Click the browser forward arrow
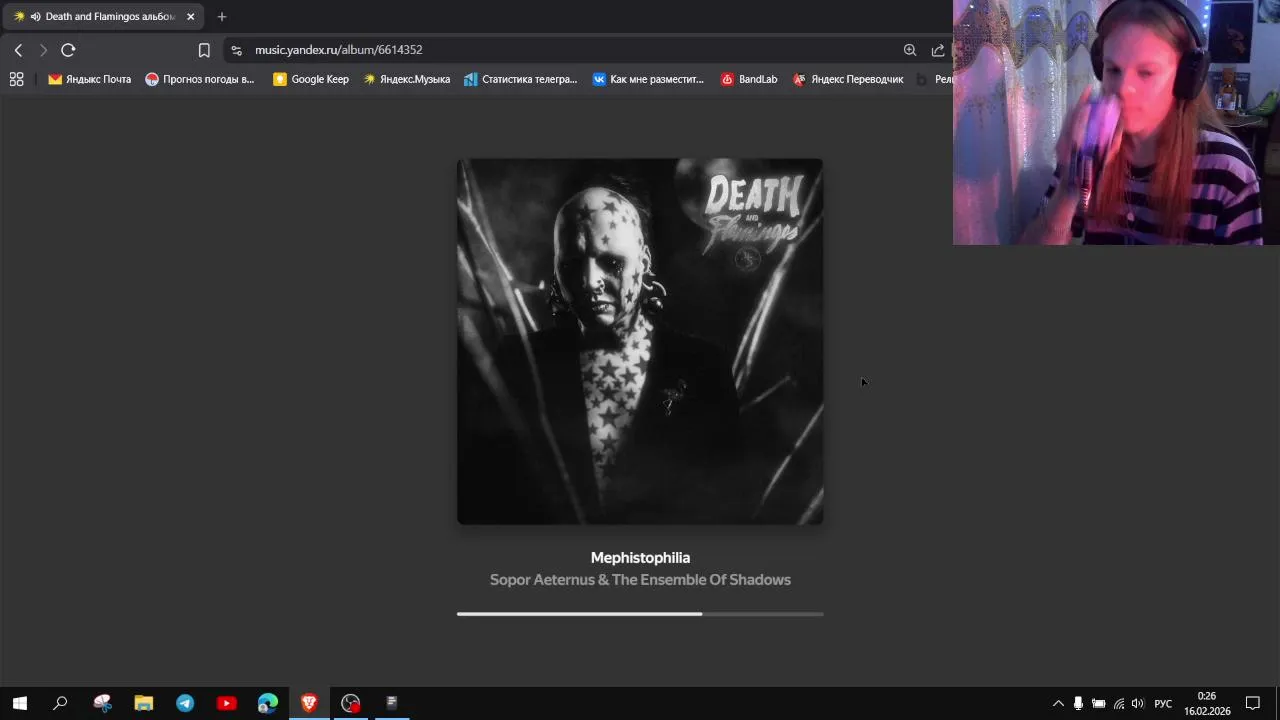1280x720 pixels. [43, 50]
